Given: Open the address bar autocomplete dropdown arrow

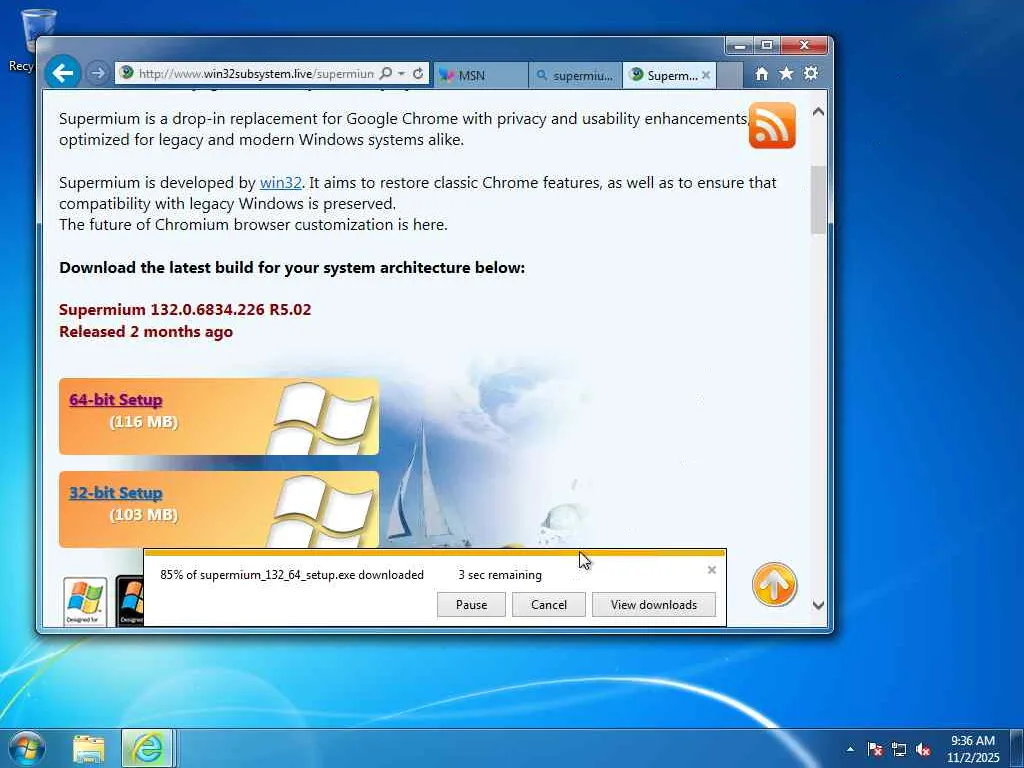Looking at the screenshot, I should pos(401,73).
